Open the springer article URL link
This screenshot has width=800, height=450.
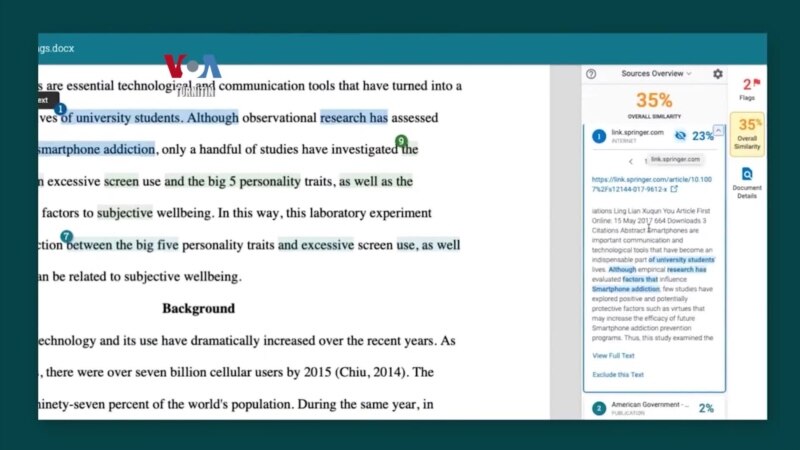tap(652, 184)
